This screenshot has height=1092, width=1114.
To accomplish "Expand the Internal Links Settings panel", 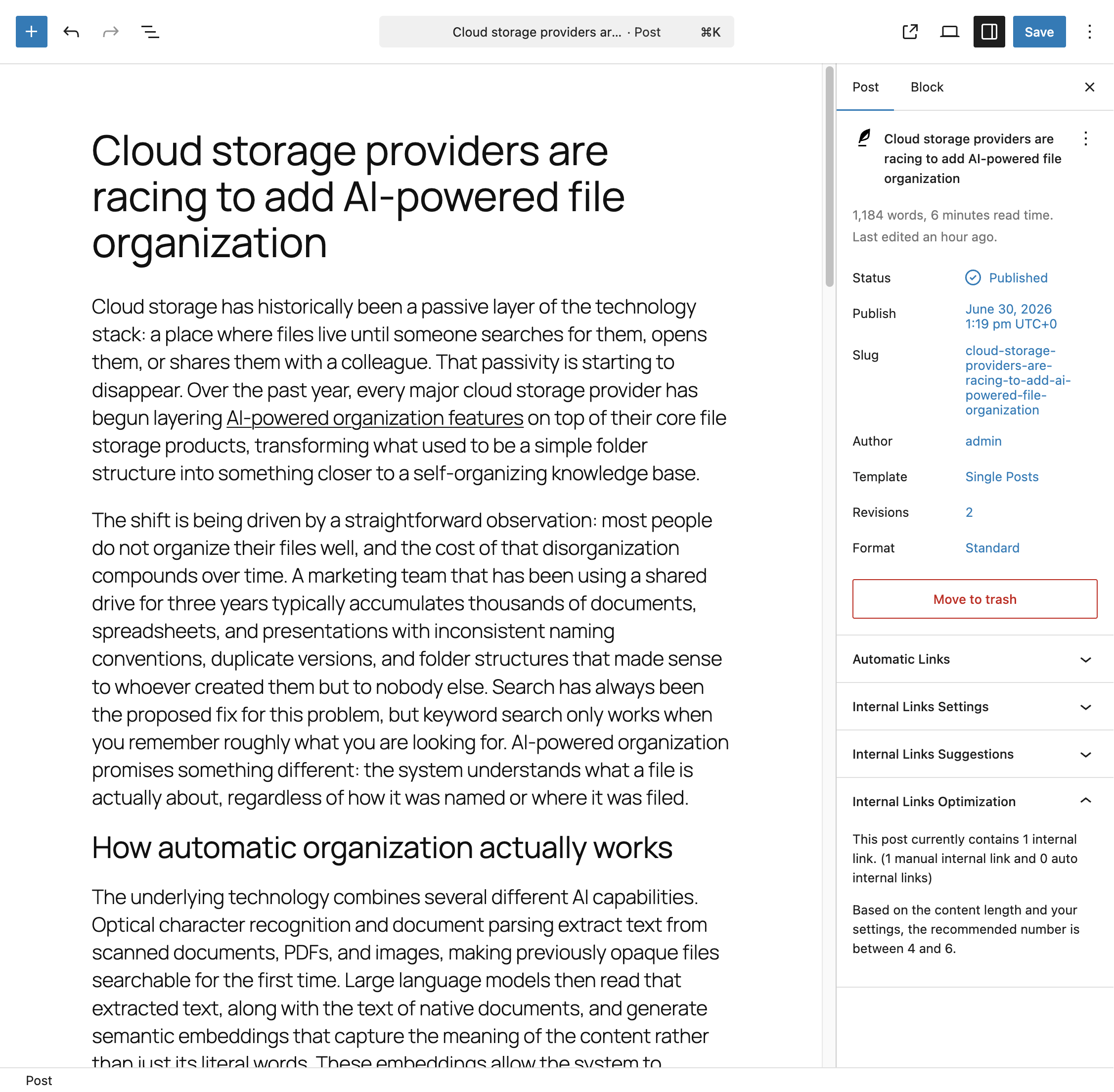I will (x=975, y=707).
